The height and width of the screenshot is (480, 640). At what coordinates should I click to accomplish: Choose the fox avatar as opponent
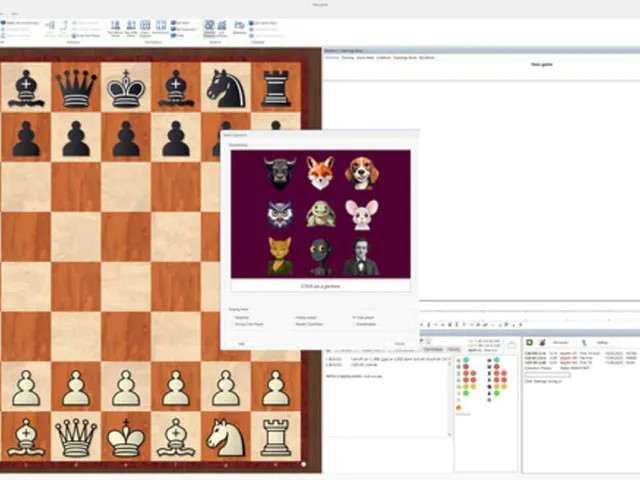tap(320, 173)
